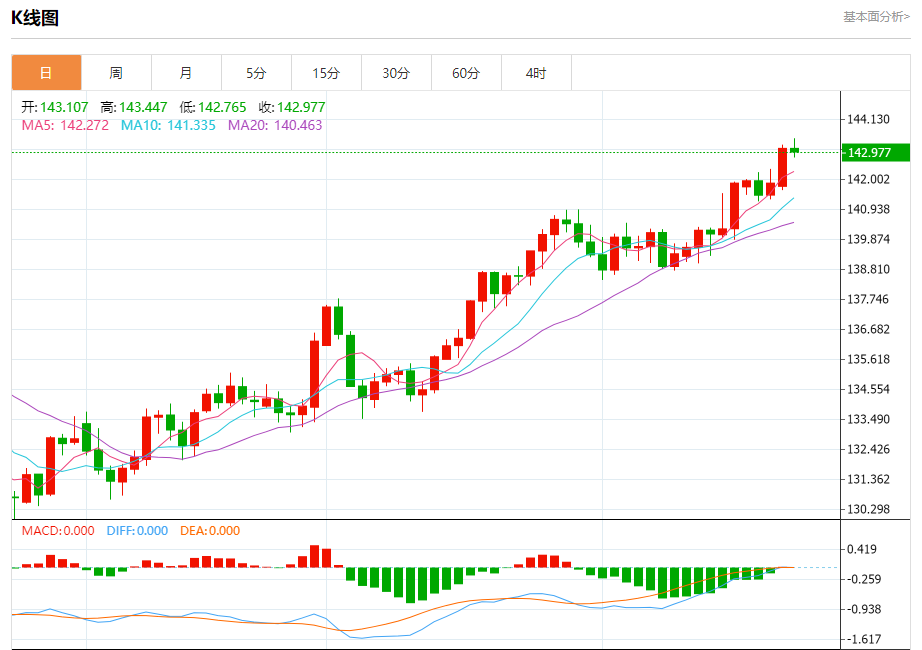
Task: Click the blue DIFF value label
Action: [137, 531]
